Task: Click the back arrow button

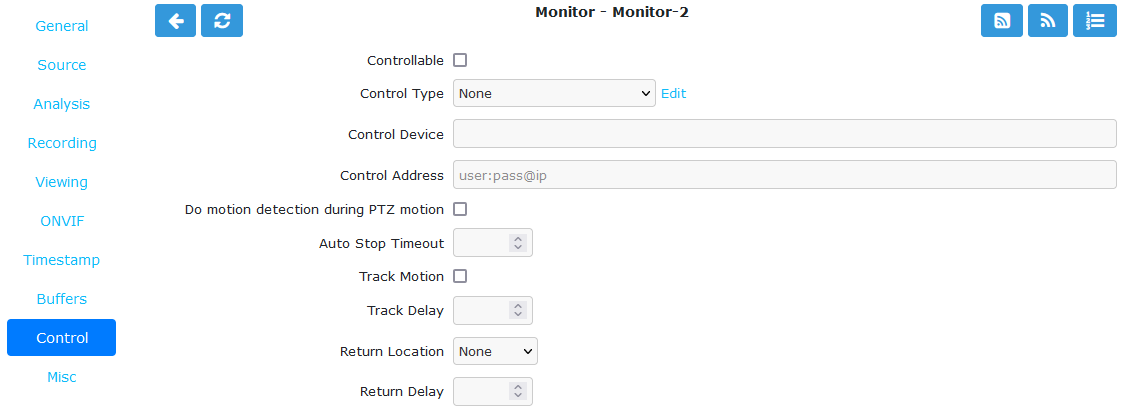Action: click(x=176, y=20)
